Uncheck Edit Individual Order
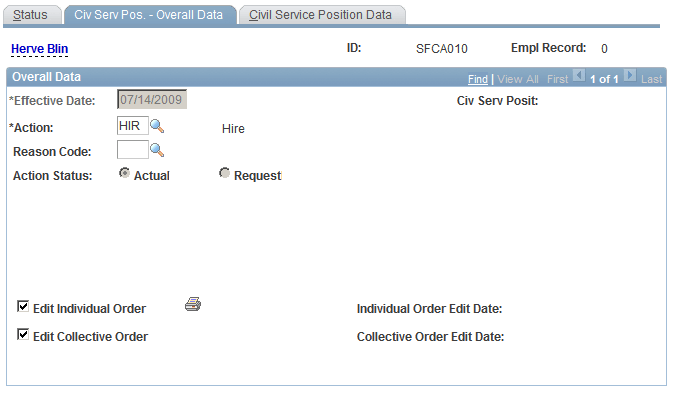 23,306
